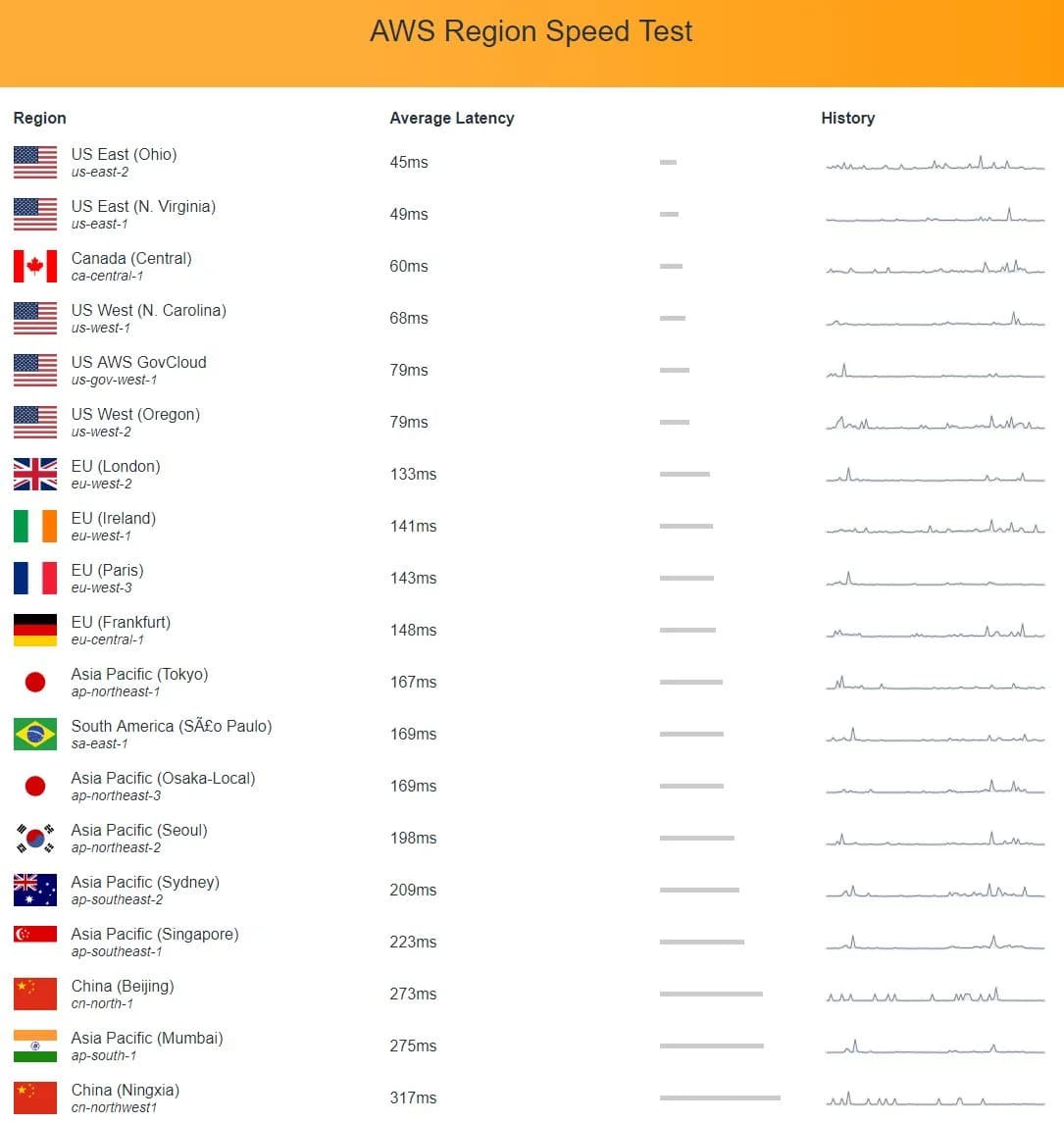Screen dimensions: 1064x1123
Task: Click the US West (Oregon) history sparkline
Action: [x=936, y=423]
